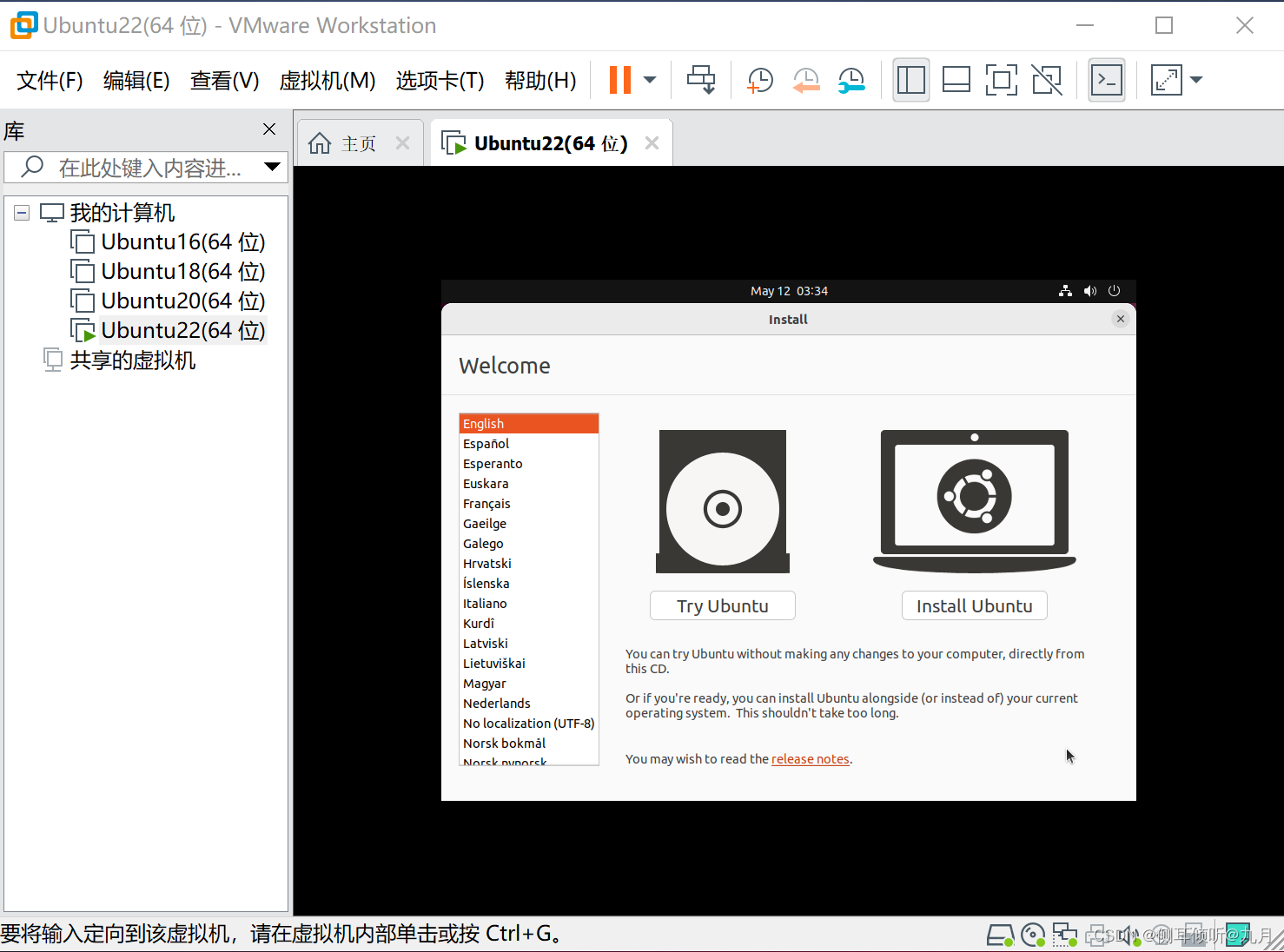This screenshot has height=952, width=1284.
Task: Close the Ubuntu Install dialog
Action: 1121,319
